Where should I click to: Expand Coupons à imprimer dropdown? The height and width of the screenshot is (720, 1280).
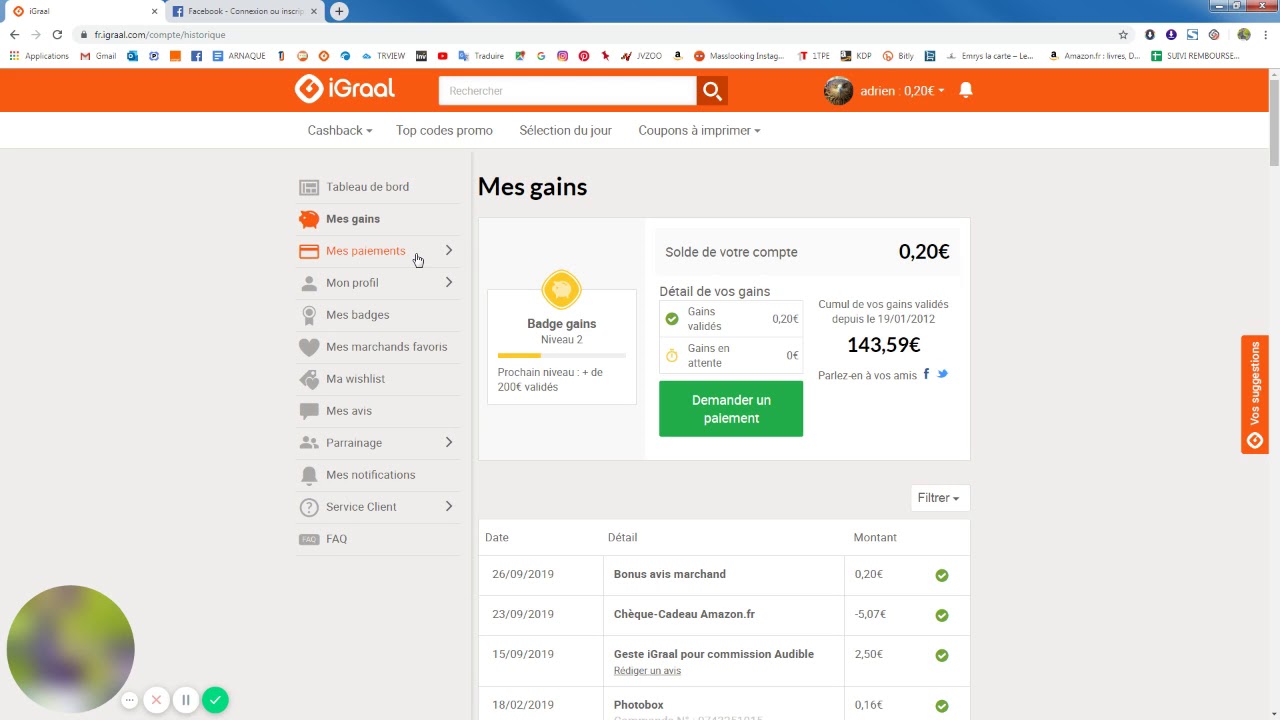coord(699,130)
